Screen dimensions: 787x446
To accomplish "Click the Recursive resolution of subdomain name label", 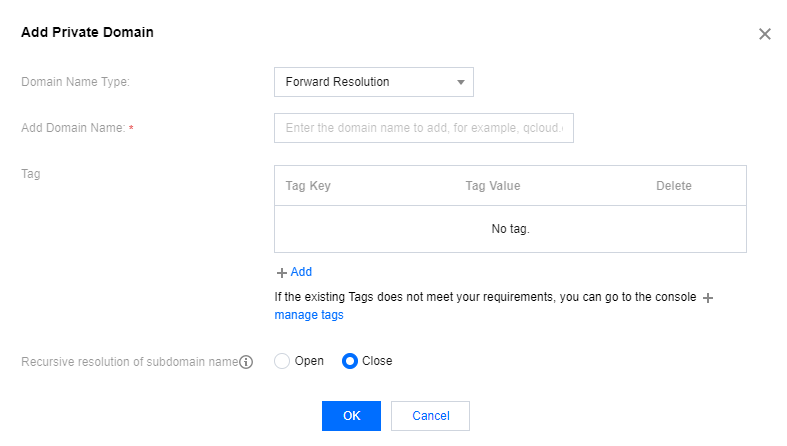I will coord(129,362).
